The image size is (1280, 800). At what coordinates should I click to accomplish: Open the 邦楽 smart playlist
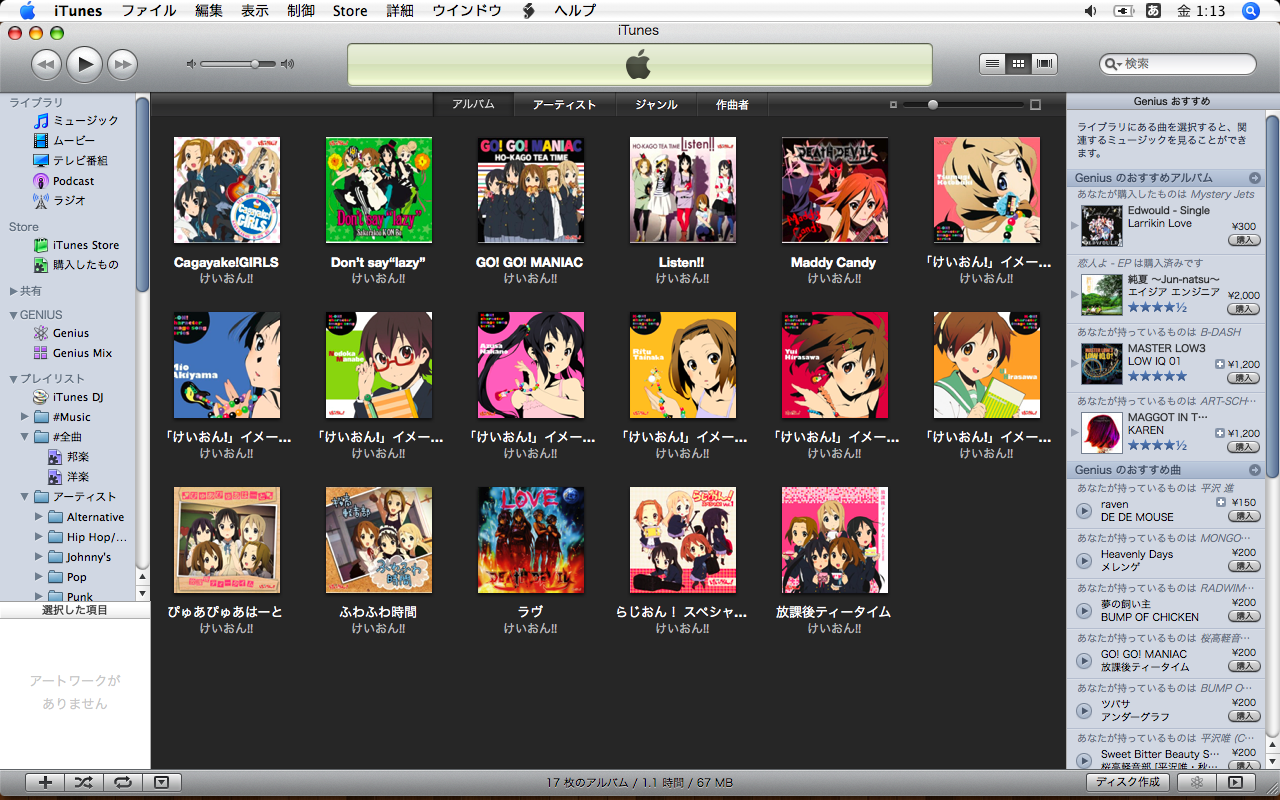click(69, 456)
